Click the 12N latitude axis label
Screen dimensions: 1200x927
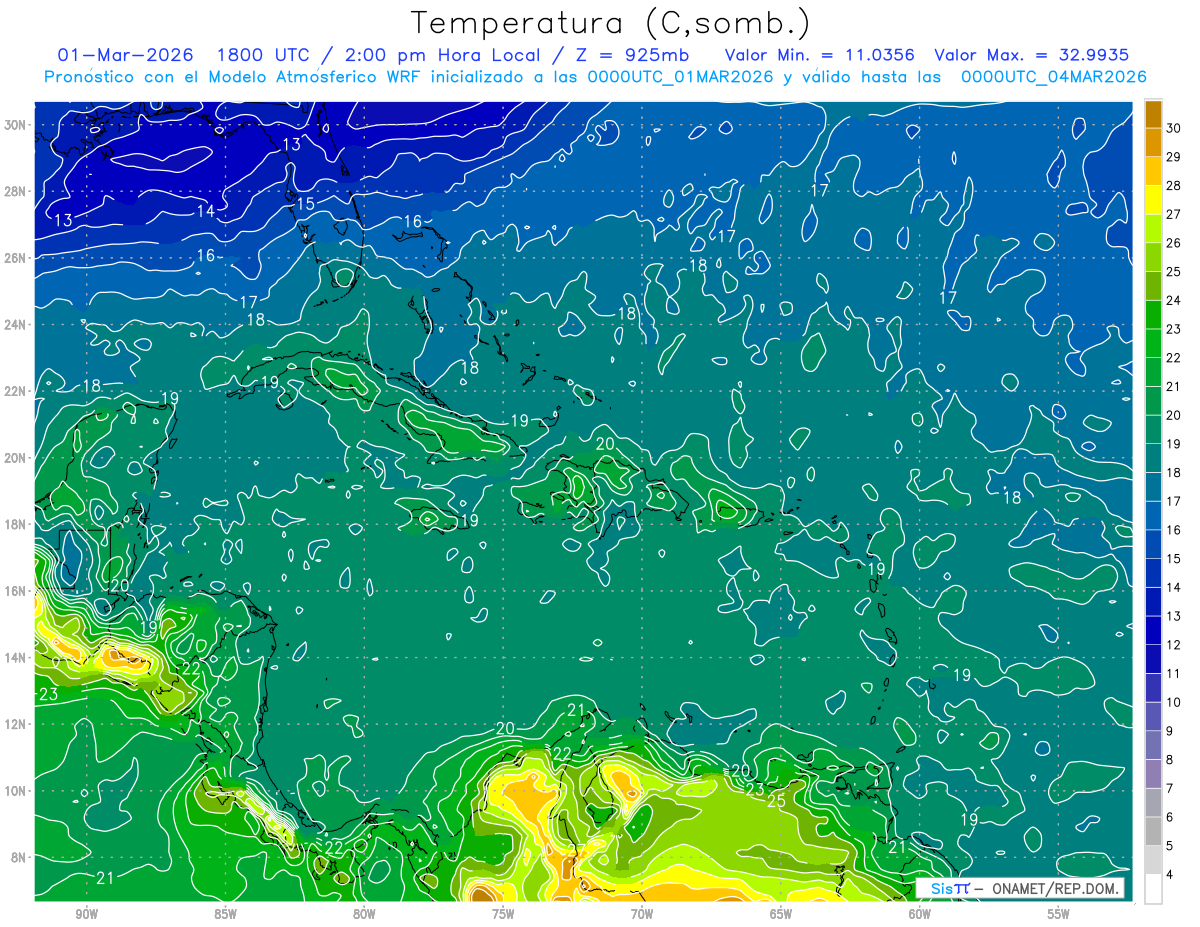16,724
